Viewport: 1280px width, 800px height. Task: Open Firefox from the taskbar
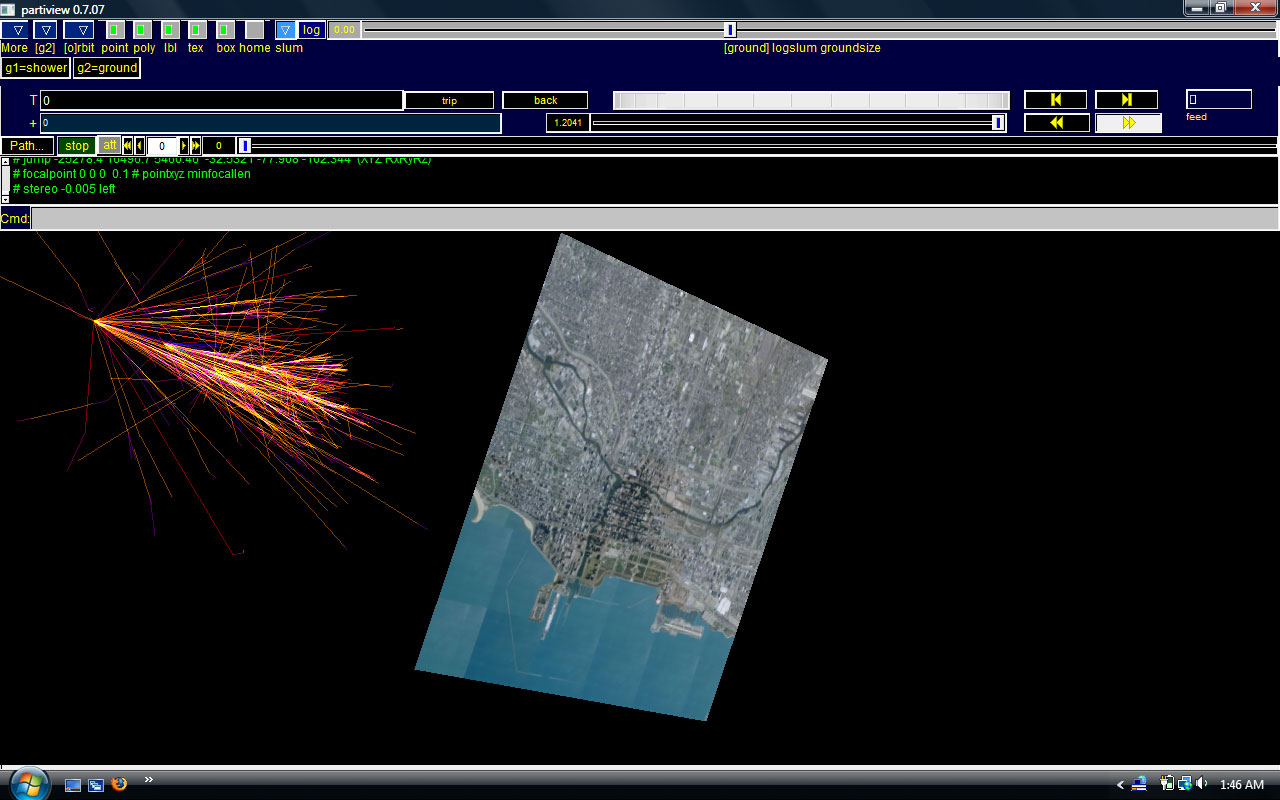120,785
